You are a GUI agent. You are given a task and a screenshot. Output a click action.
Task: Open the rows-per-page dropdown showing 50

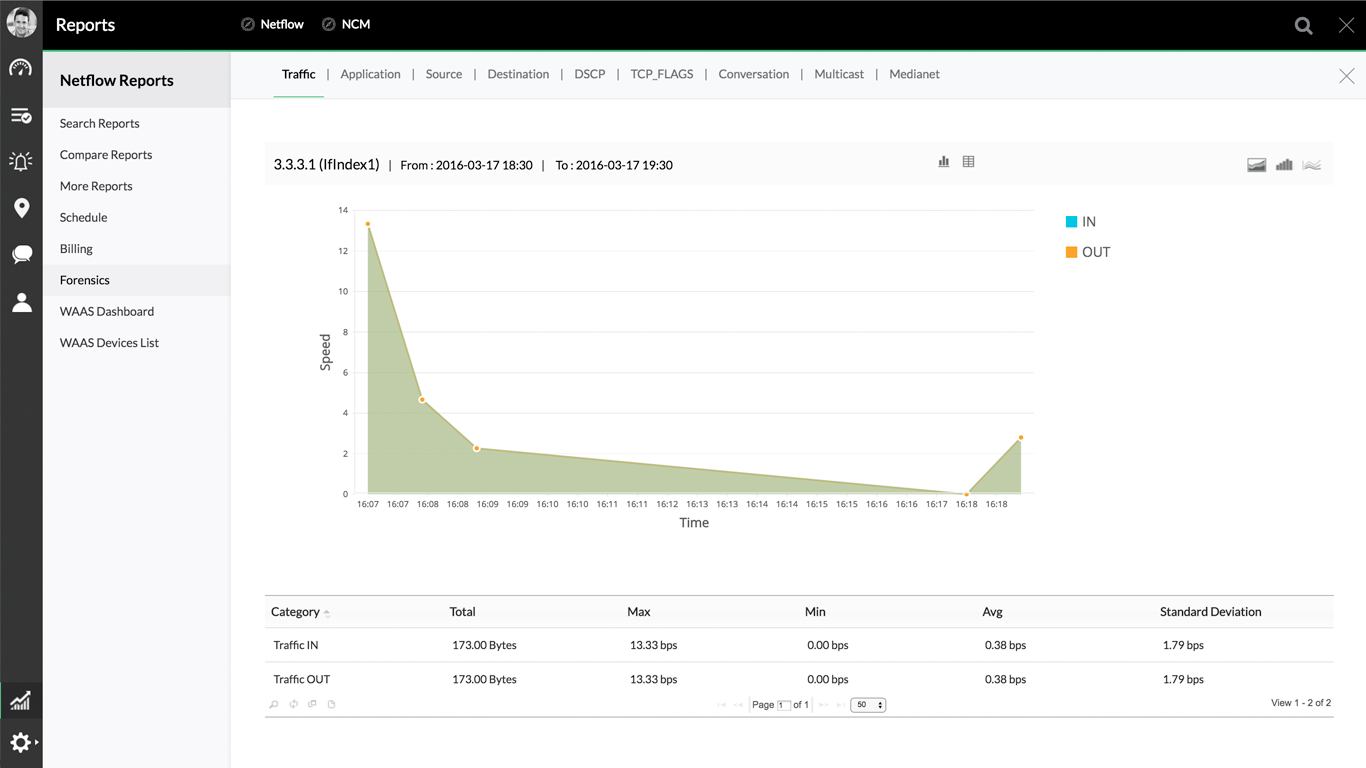click(867, 705)
